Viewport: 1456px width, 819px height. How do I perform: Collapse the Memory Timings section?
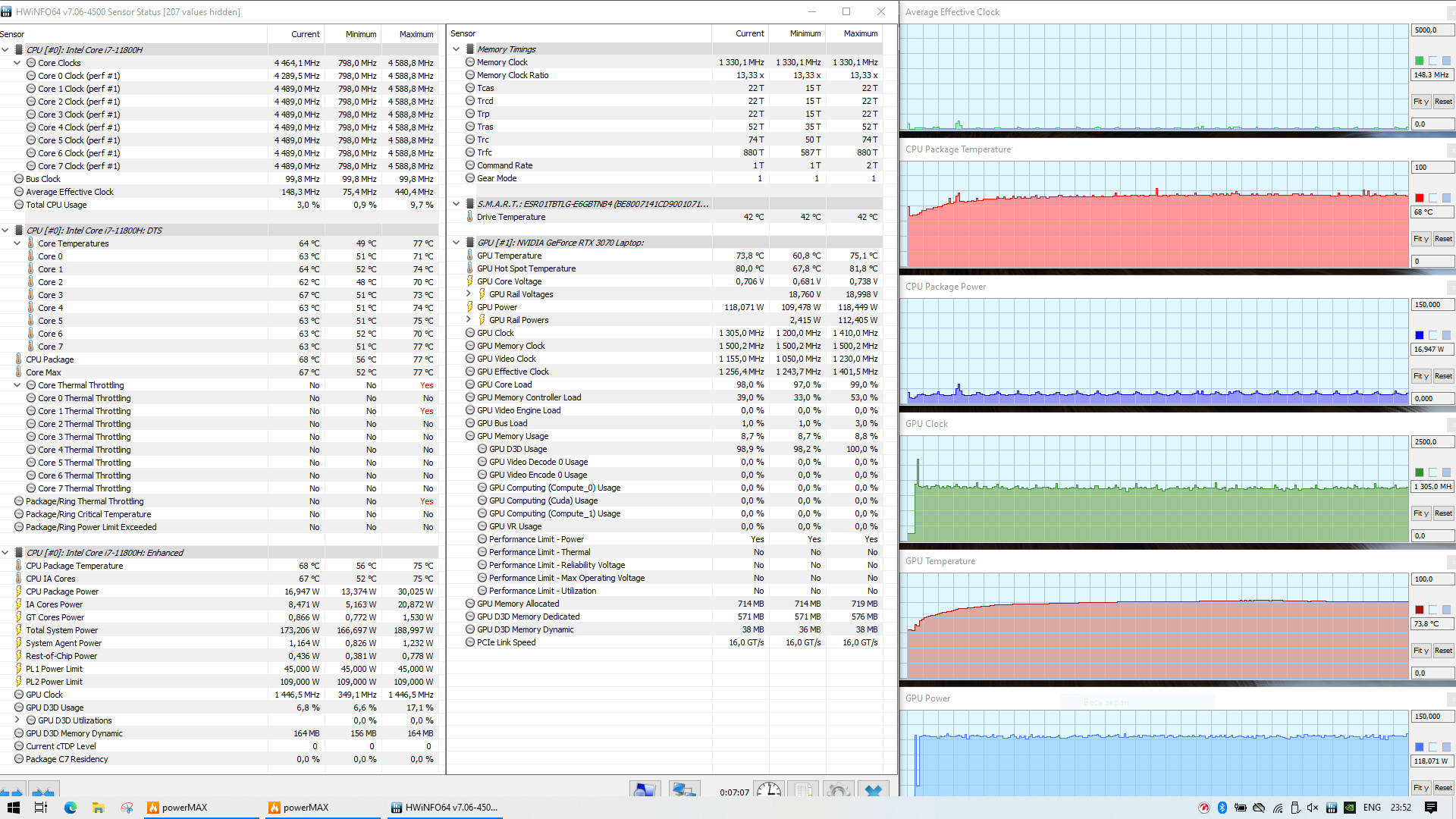tap(456, 49)
